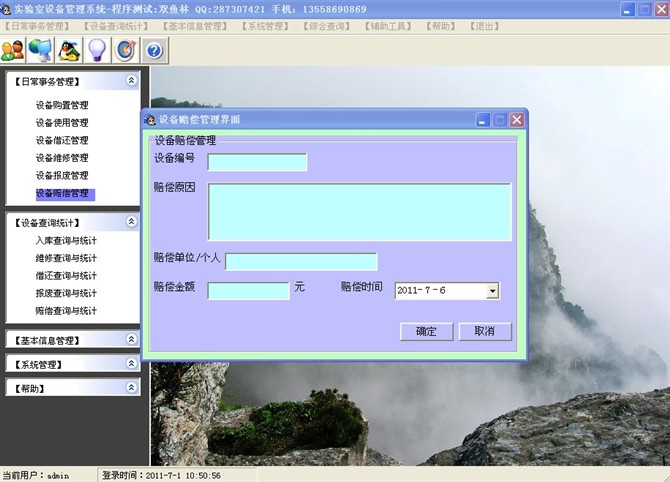Viewport: 670px width, 482px height.
Task: Click the 确定 button
Action: pyautogui.click(x=427, y=331)
